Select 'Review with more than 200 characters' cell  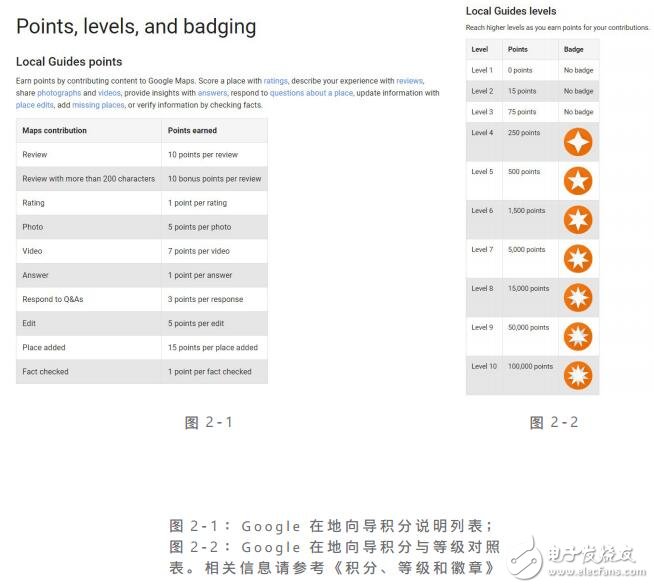coord(88,179)
